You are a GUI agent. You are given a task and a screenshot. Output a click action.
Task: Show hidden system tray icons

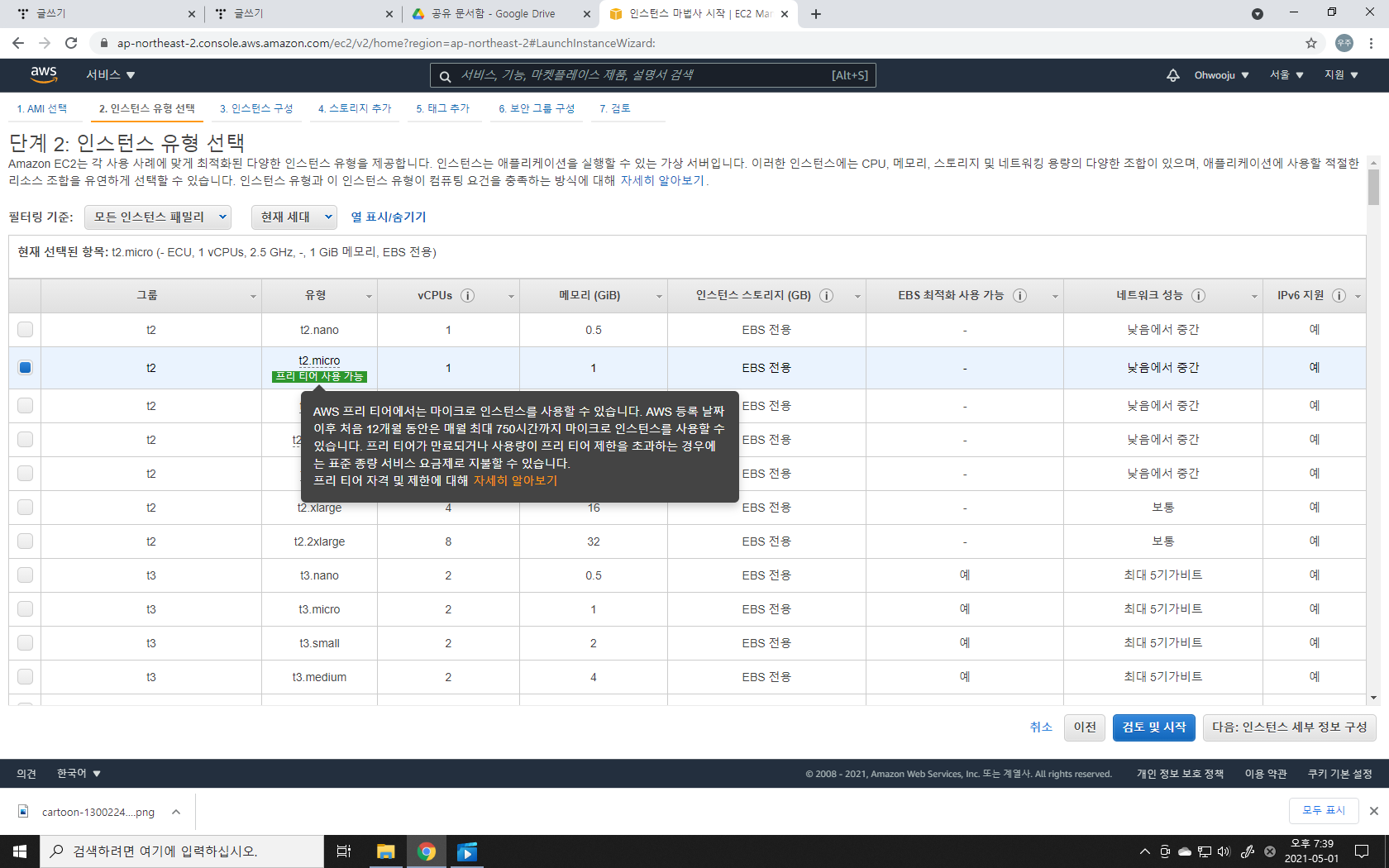click(1144, 851)
